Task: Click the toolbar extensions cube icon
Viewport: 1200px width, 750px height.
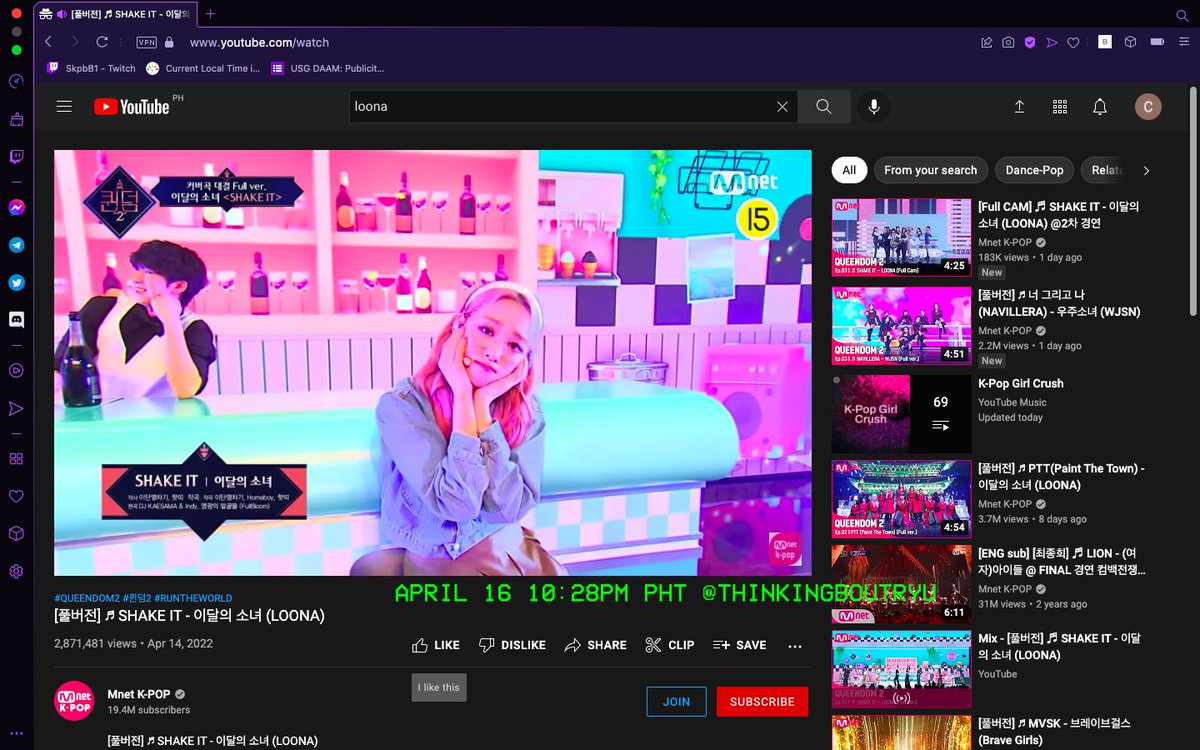Action: [x=1130, y=42]
